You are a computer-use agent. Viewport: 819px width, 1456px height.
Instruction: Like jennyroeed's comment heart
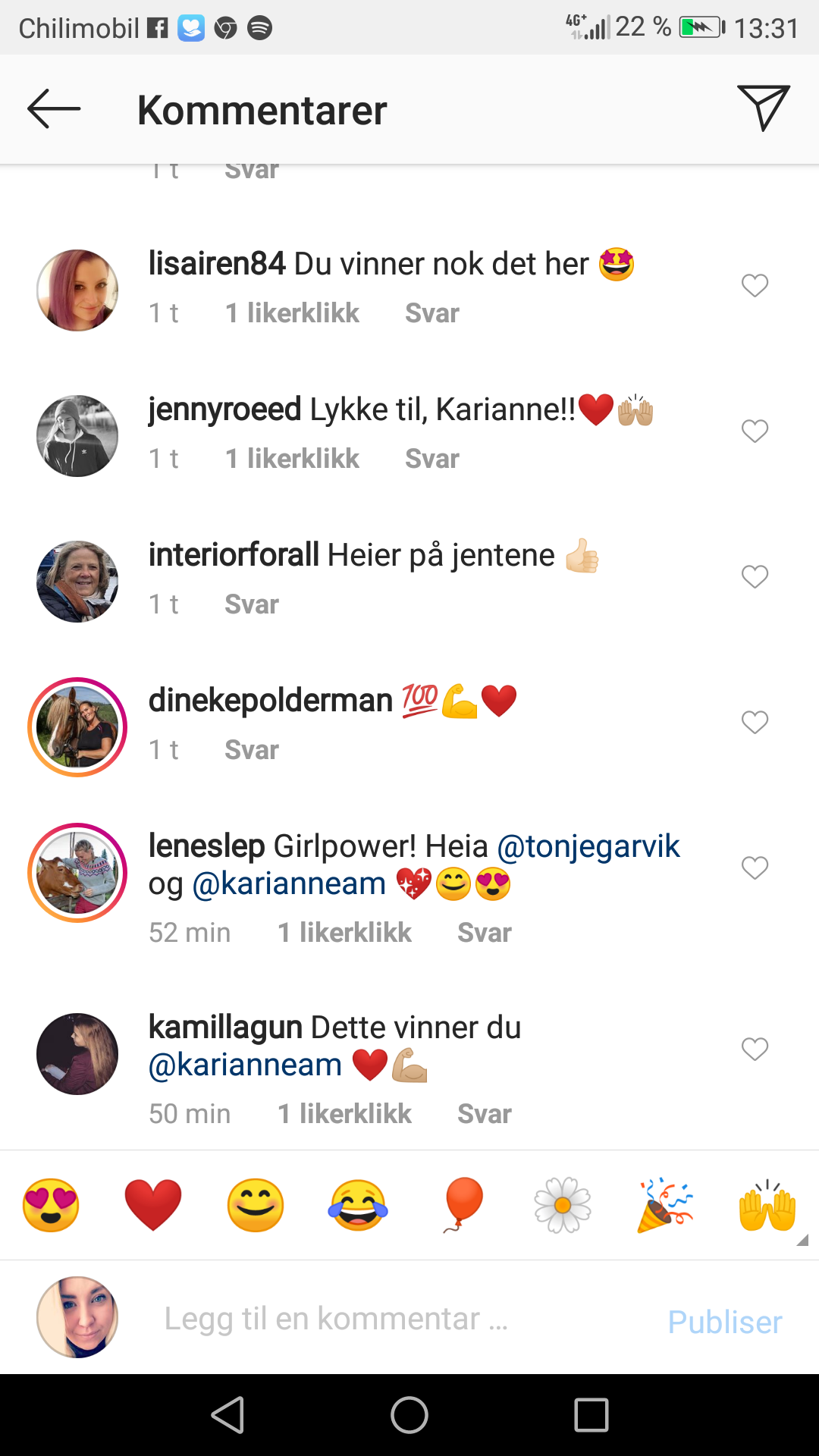[755, 431]
